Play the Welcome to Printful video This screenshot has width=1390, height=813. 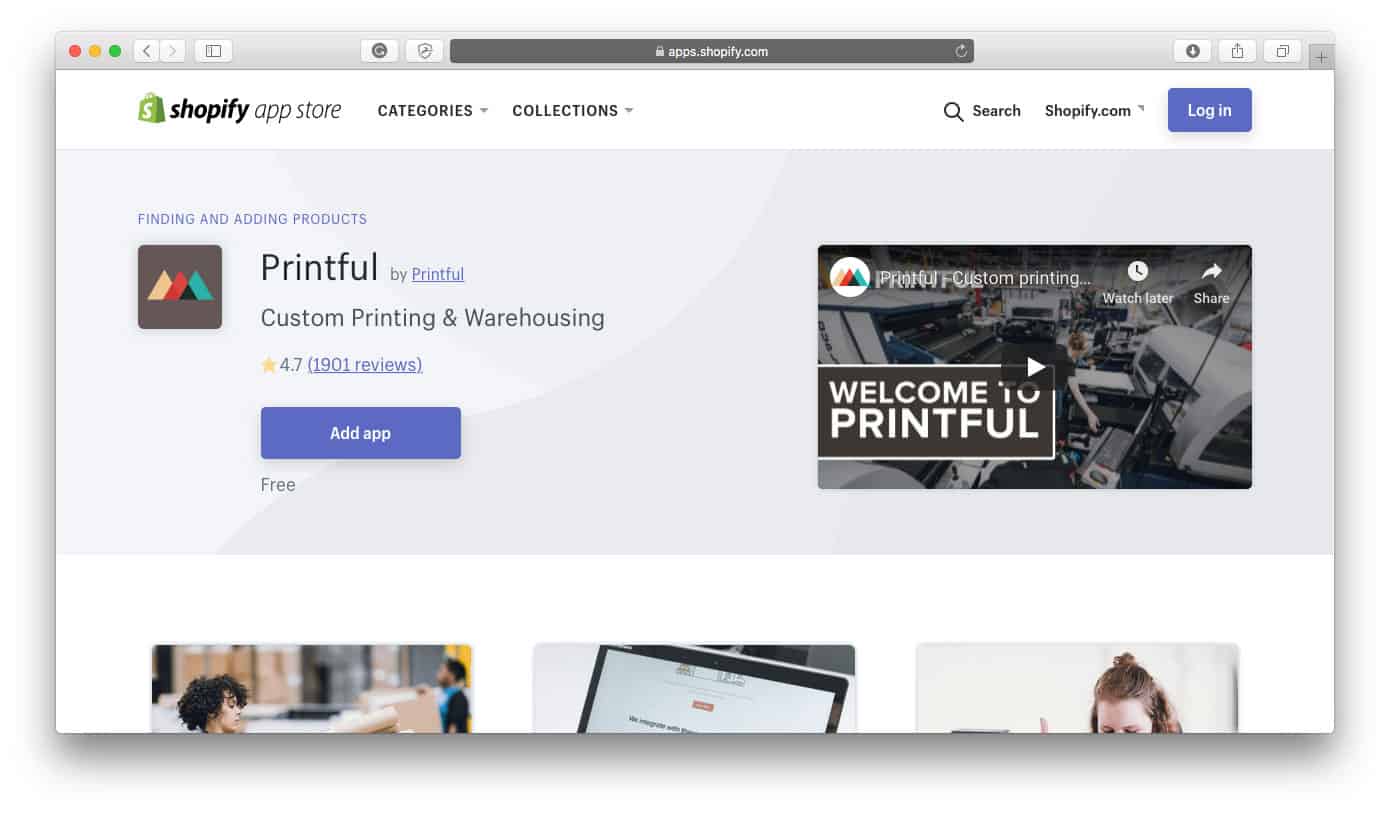pyautogui.click(x=1035, y=367)
